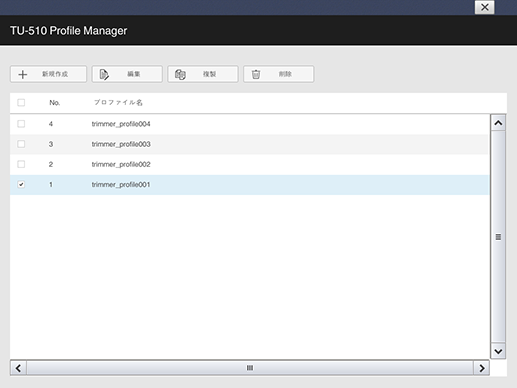Click the horizontal scrollbar thumb grip
The image size is (517, 388).
point(250,368)
